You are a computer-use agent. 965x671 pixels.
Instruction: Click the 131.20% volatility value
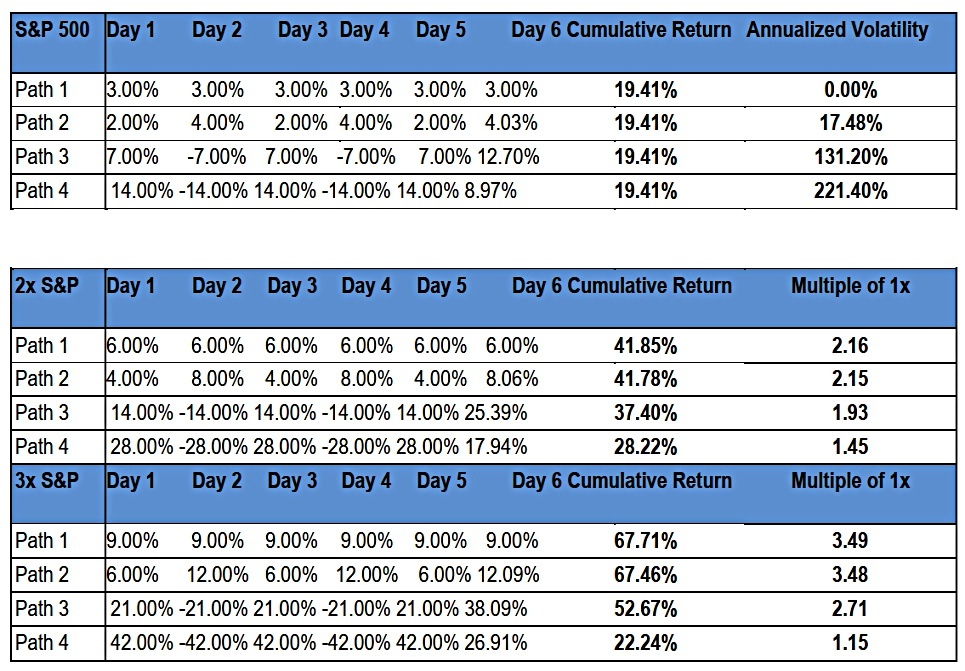click(851, 157)
